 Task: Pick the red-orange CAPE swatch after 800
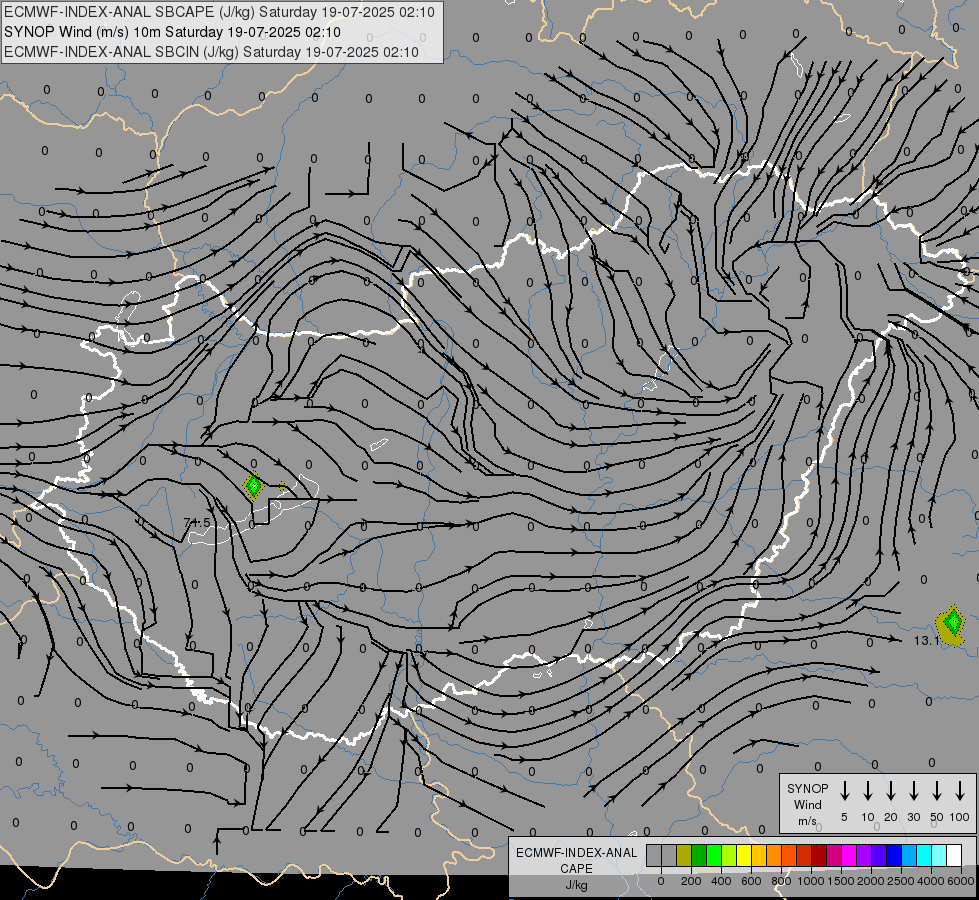tap(789, 856)
